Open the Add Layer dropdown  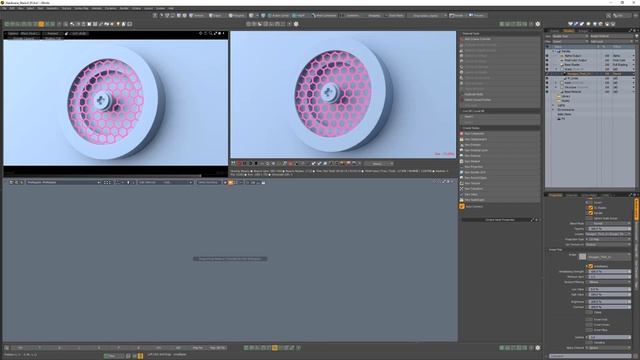(611, 41)
